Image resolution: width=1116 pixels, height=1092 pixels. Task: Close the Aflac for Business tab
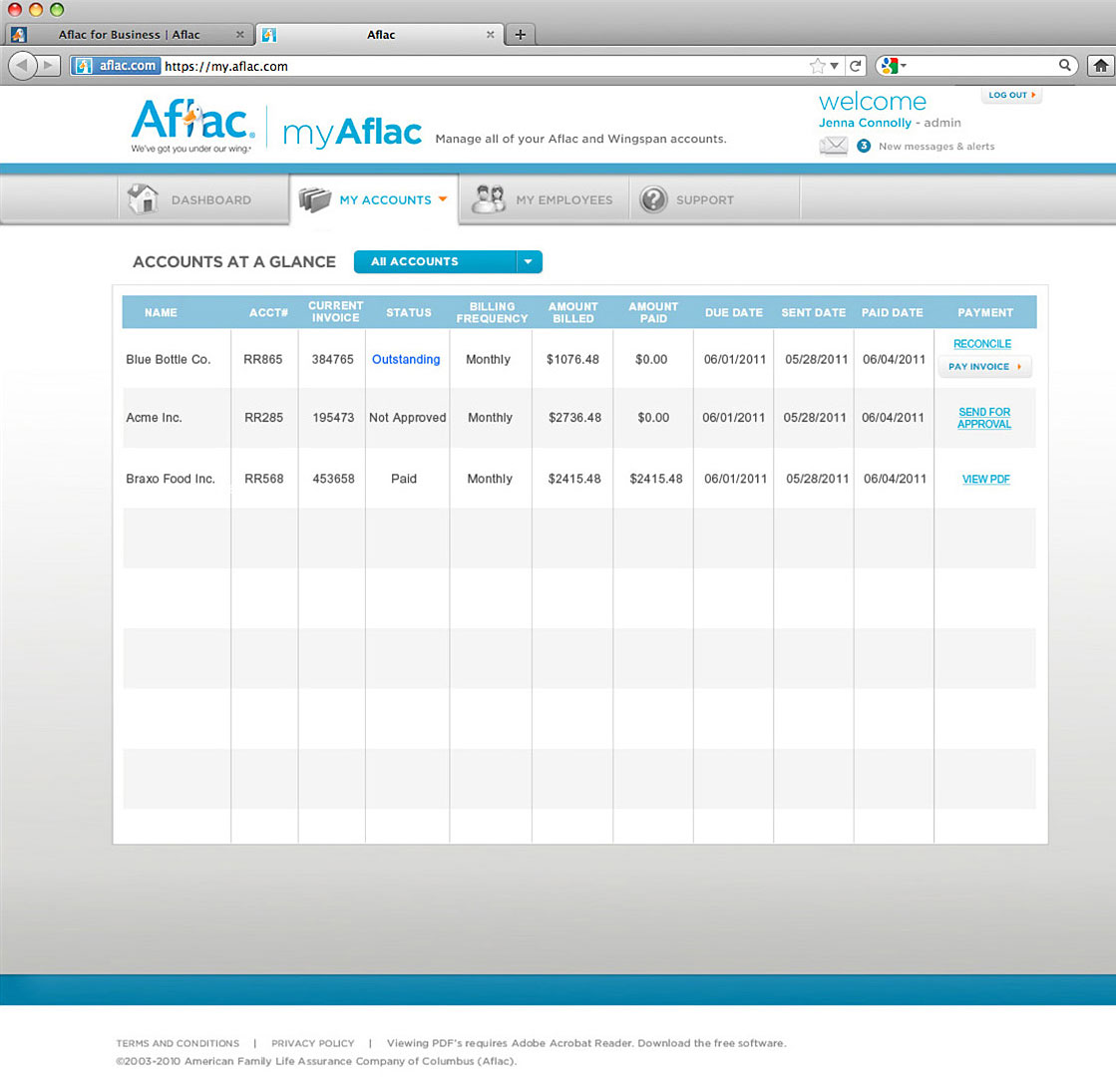point(239,34)
